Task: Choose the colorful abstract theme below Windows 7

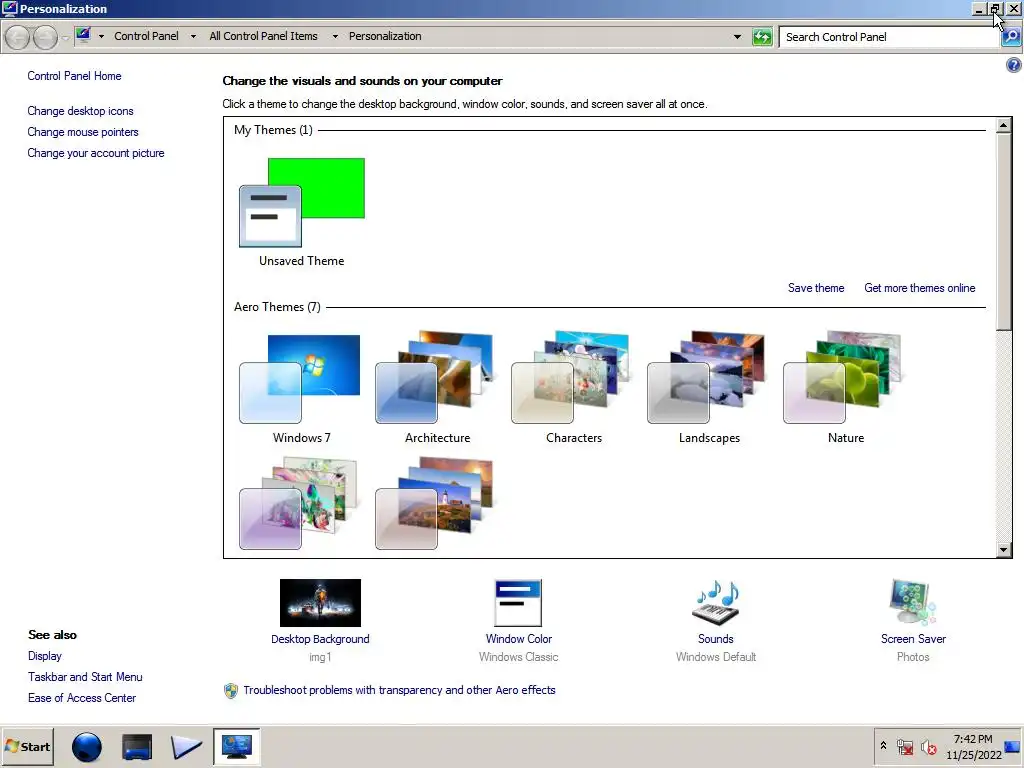Action: (x=298, y=503)
